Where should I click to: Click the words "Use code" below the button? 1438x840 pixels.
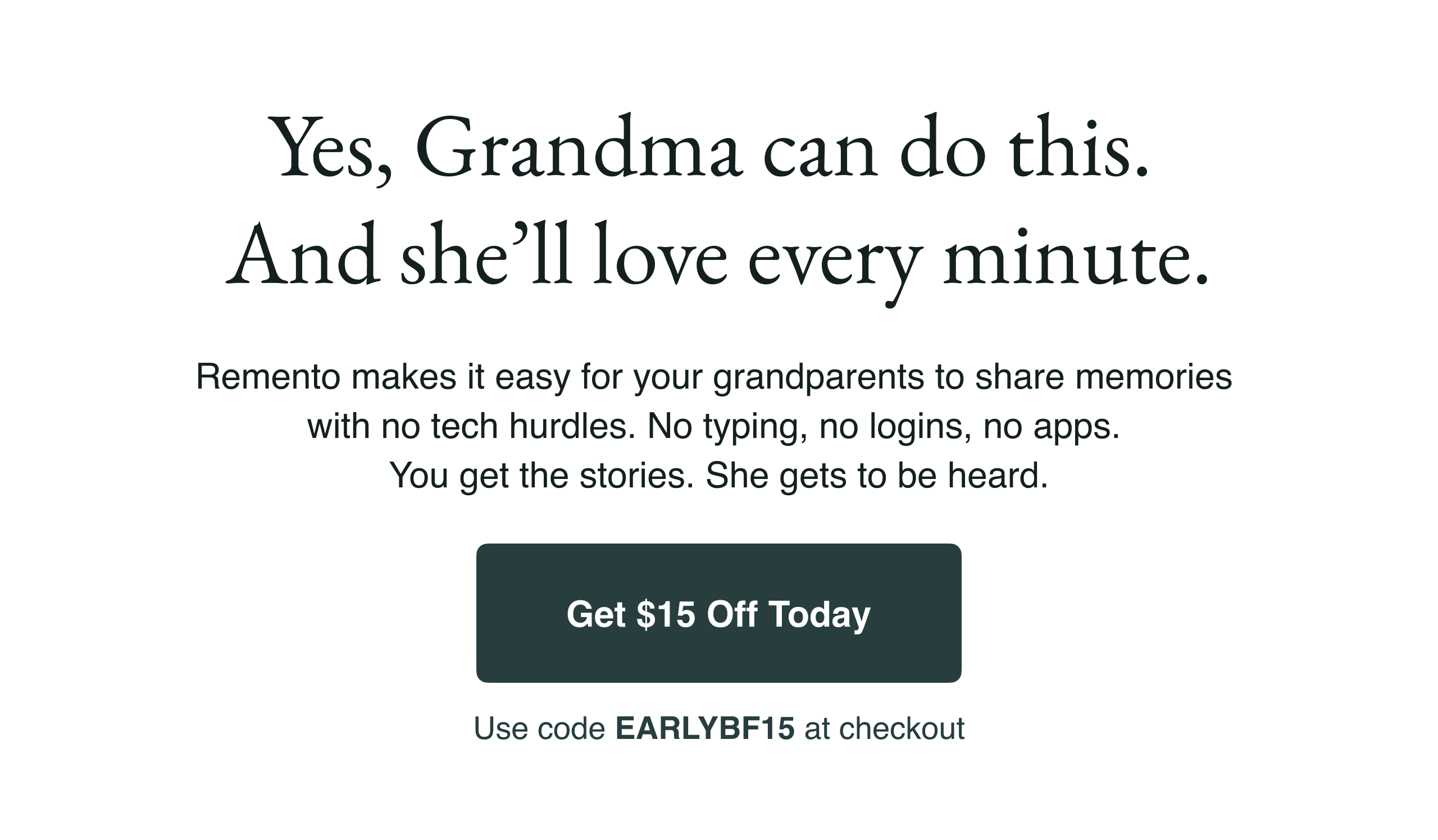pyautogui.click(x=539, y=728)
